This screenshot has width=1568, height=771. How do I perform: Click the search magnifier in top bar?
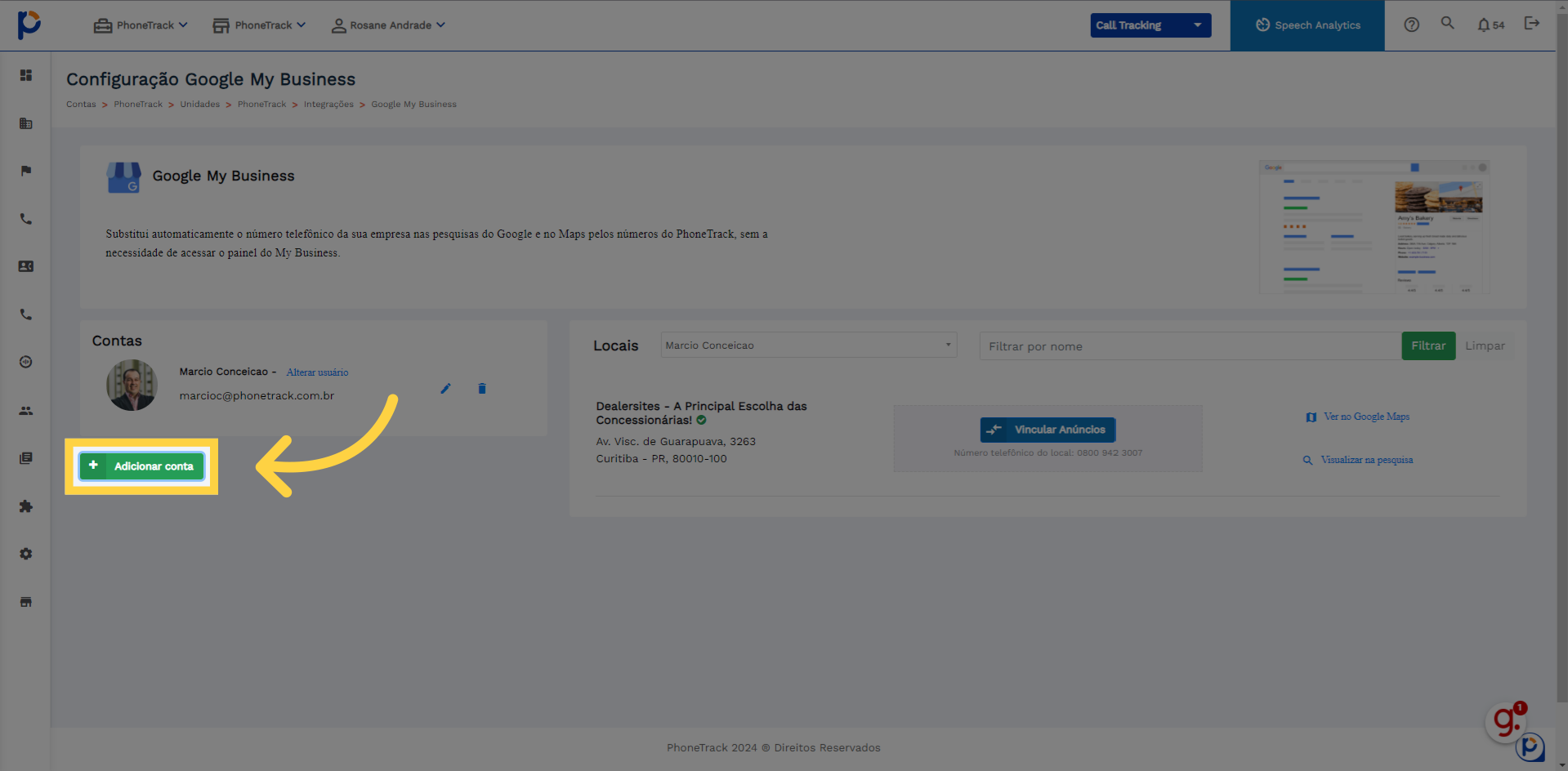(1447, 23)
